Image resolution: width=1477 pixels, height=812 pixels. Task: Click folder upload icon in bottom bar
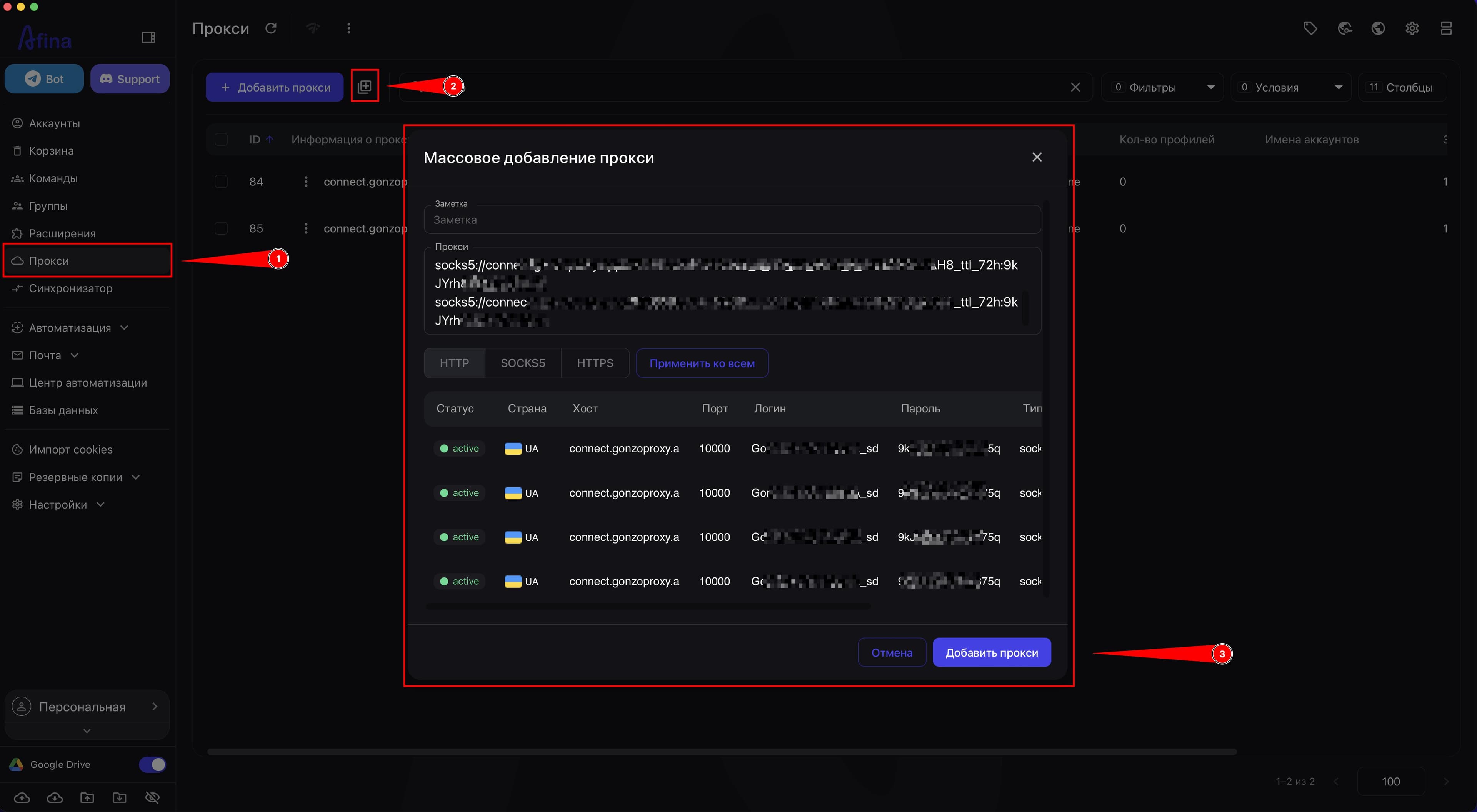pos(87,798)
